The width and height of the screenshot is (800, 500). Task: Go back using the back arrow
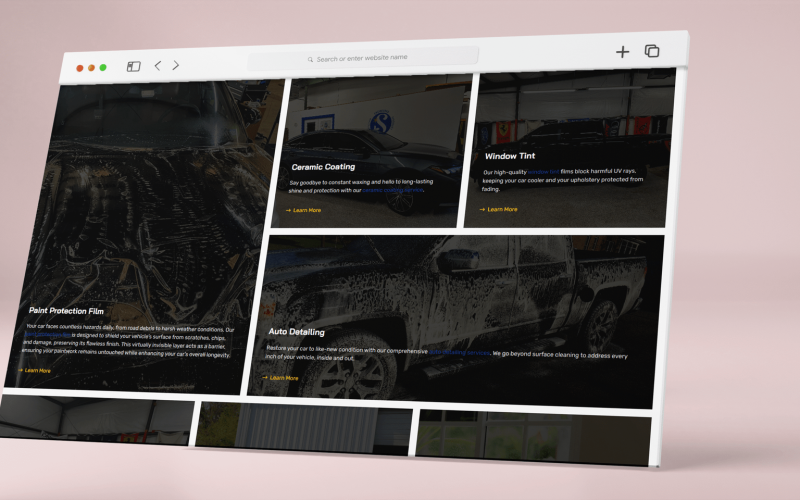[x=157, y=66]
